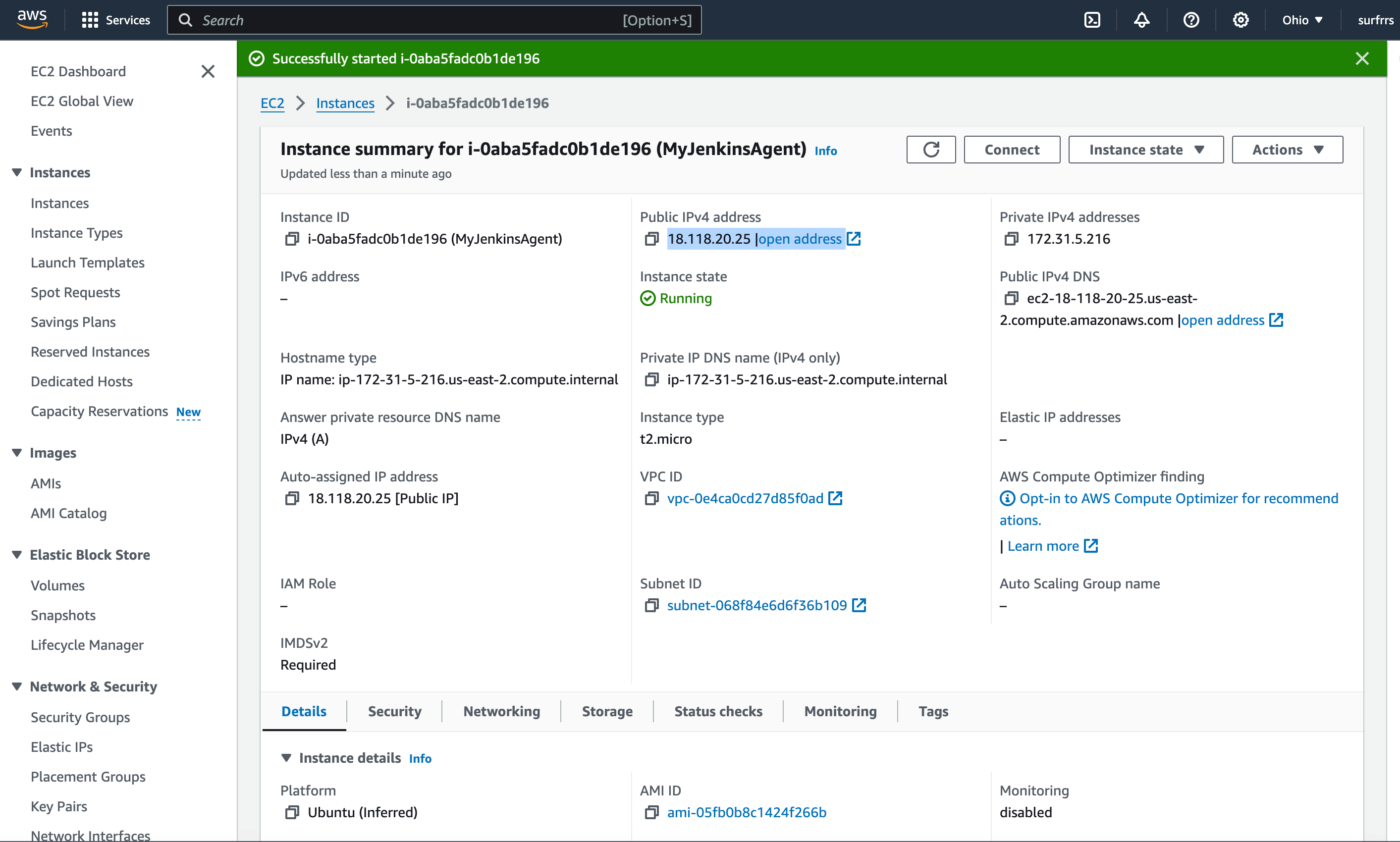Open the Actions dropdown menu
Viewport: 1400px width, 842px height.
point(1287,150)
